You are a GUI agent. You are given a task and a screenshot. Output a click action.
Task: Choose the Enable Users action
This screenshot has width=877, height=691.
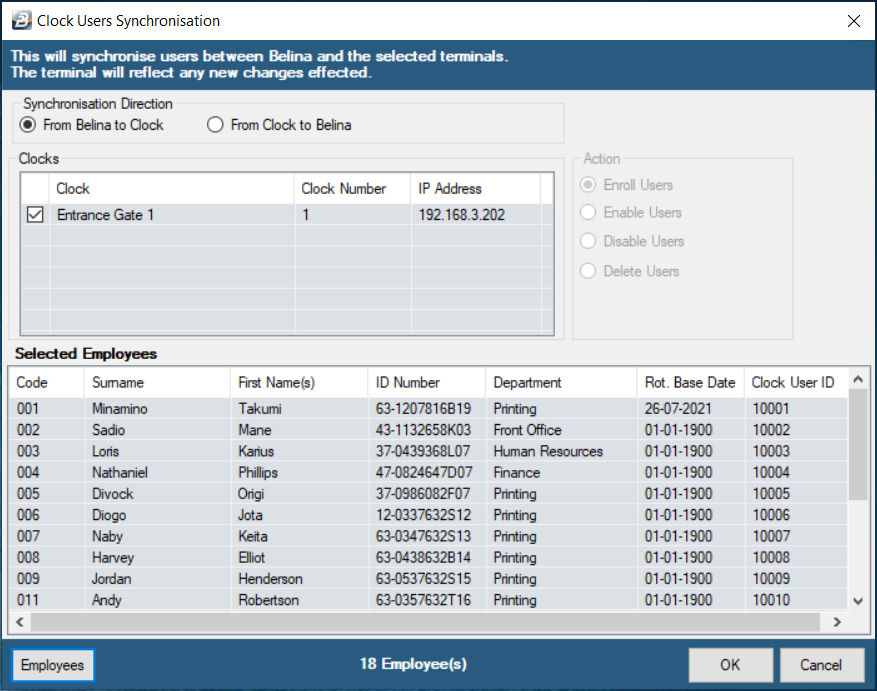[x=631, y=213]
